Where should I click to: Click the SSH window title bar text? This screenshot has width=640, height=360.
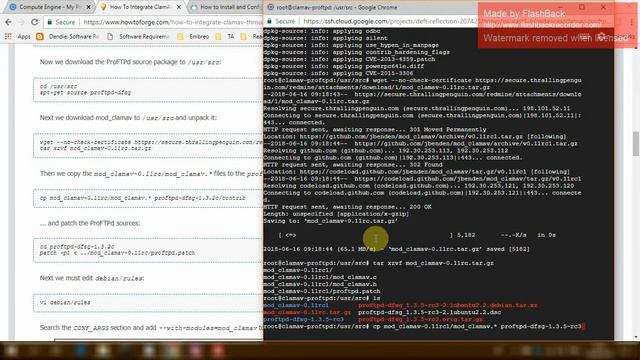337,7
